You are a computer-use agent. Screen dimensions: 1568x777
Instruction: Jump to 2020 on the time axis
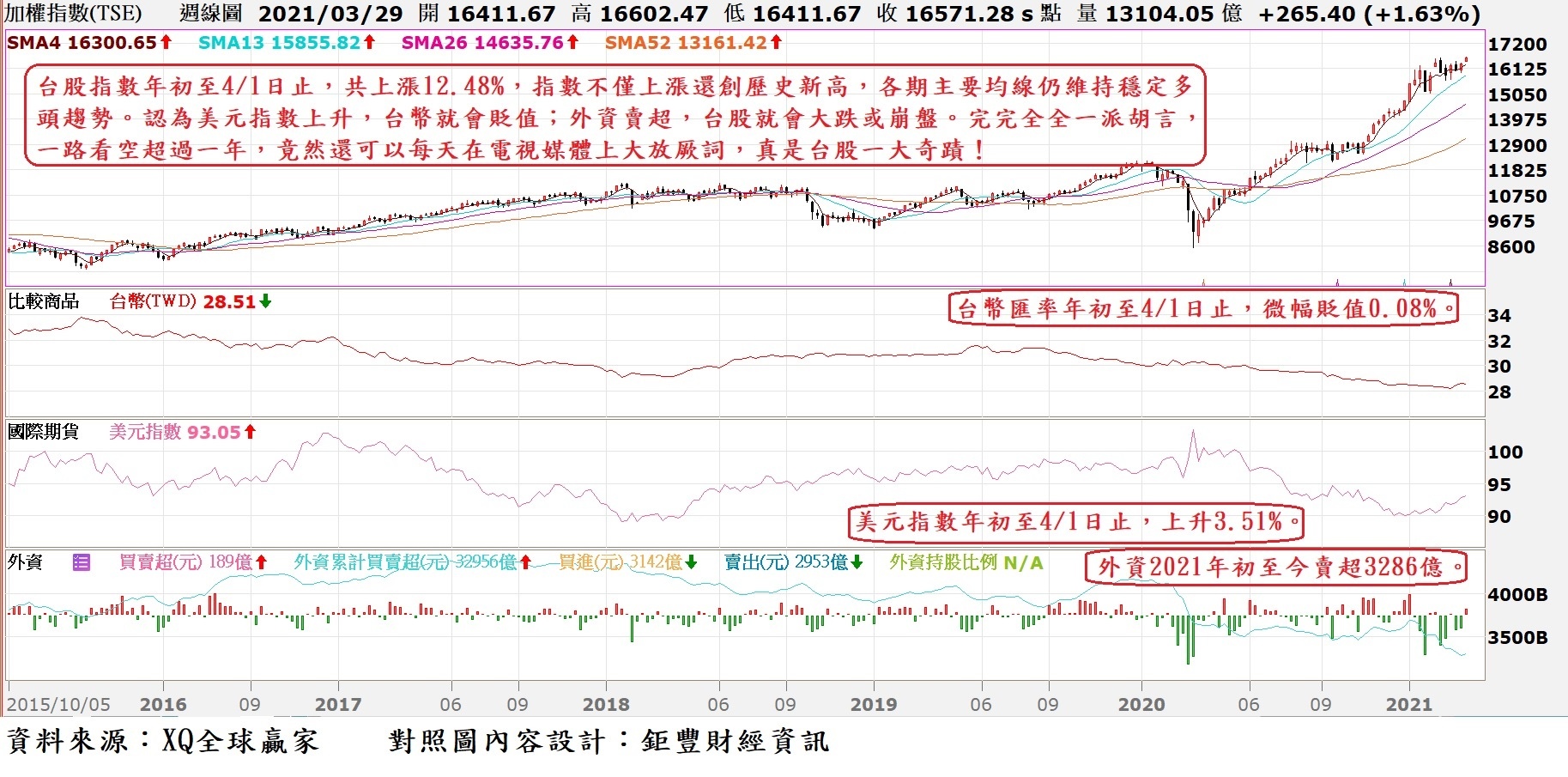(x=1141, y=705)
